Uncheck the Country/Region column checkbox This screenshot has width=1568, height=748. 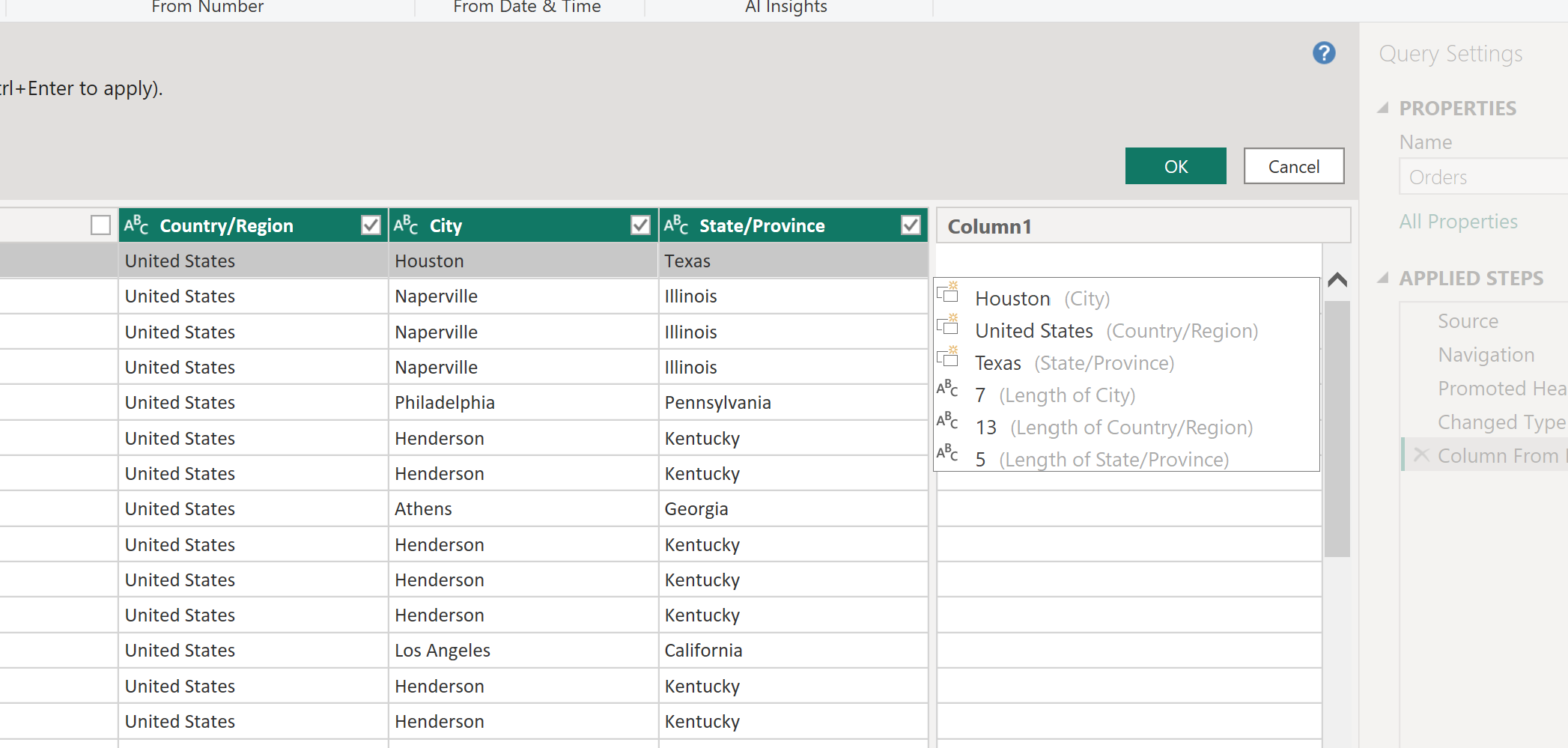[x=371, y=225]
